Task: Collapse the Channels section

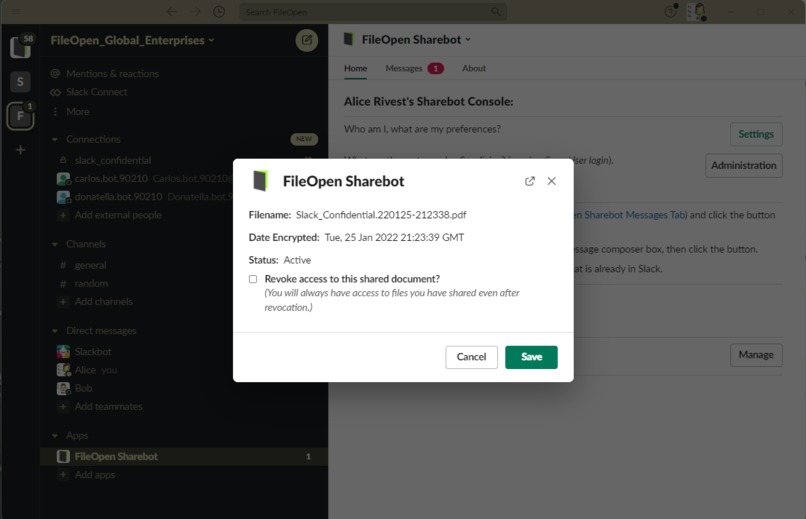Action: pos(55,244)
